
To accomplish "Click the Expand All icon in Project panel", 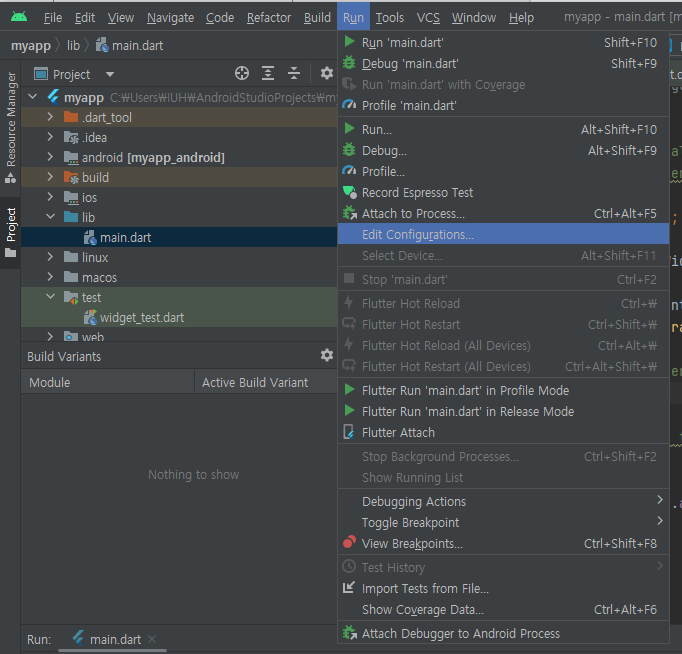I will (x=268, y=73).
